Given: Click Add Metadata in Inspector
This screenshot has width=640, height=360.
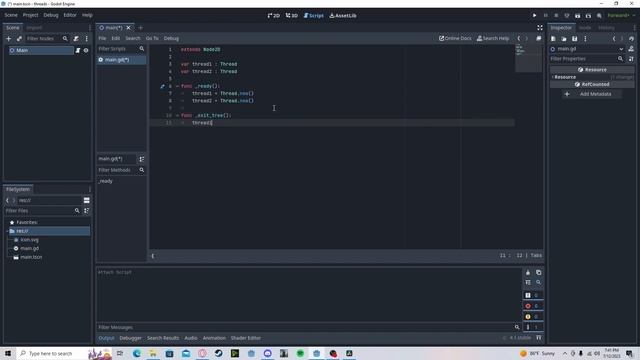Looking at the screenshot, I should click(x=591, y=94).
